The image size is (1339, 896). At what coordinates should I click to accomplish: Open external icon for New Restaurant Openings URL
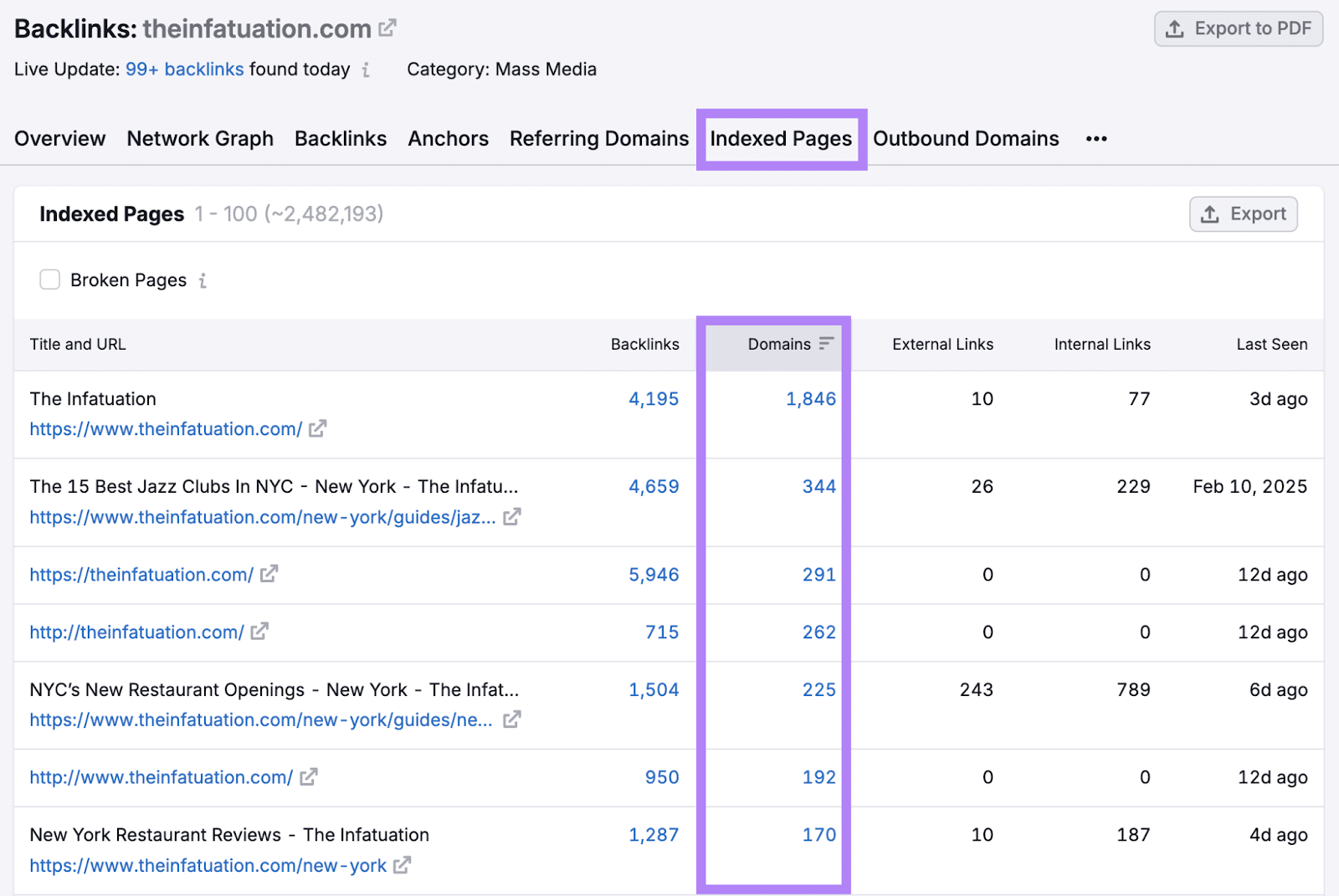click(511, 719)
